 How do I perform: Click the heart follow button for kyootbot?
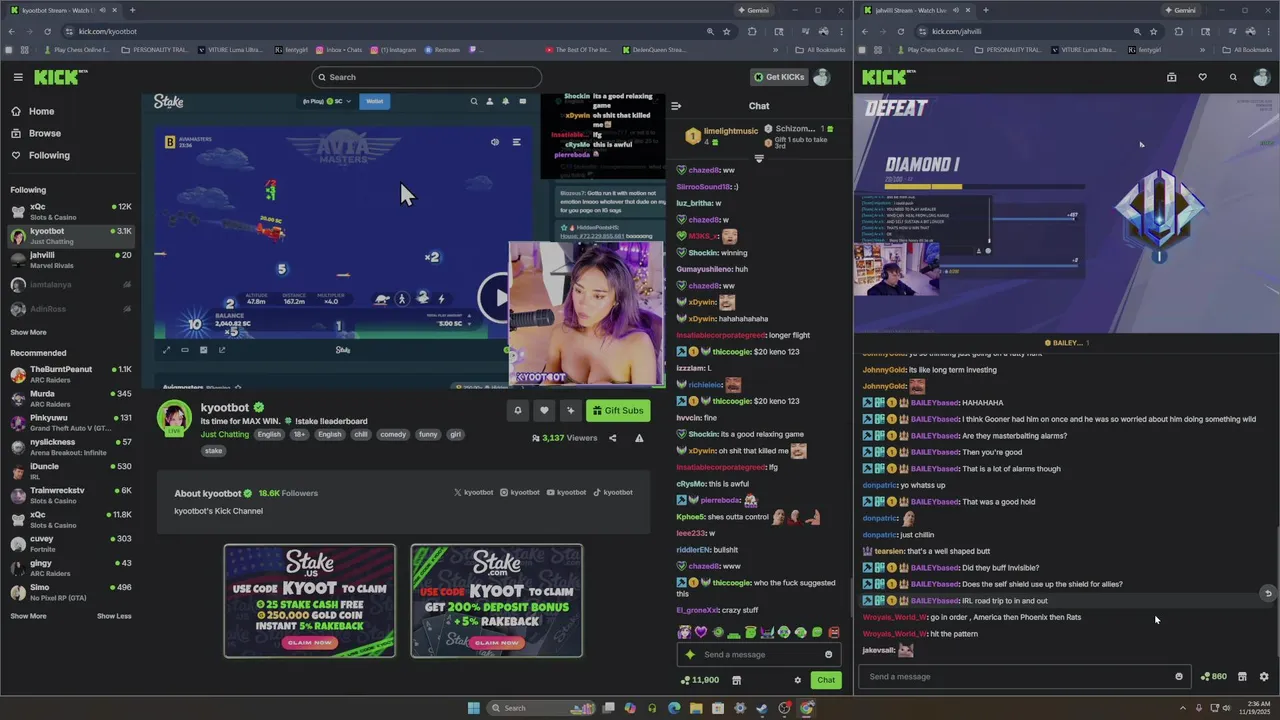pyautogui.click(x=544, y=410)
